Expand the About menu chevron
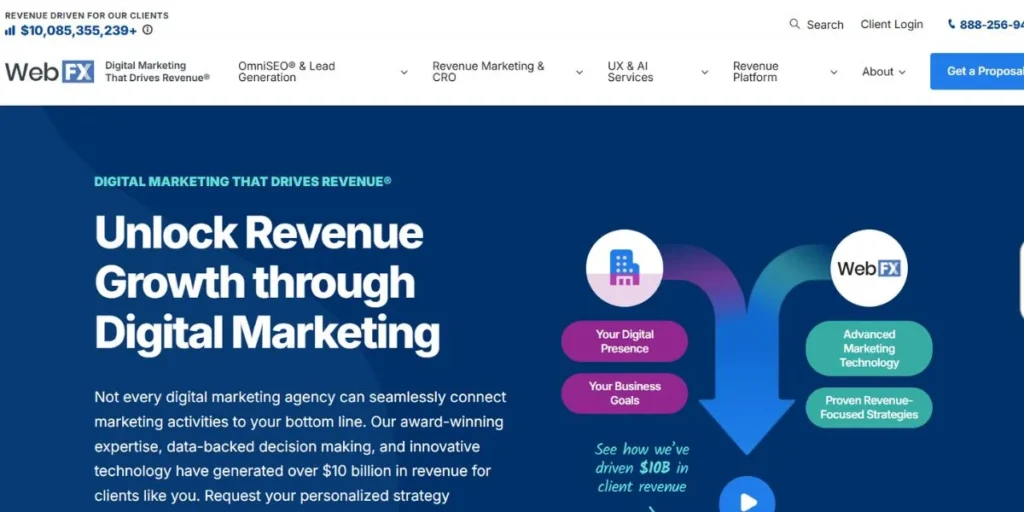 pos(902,72)
